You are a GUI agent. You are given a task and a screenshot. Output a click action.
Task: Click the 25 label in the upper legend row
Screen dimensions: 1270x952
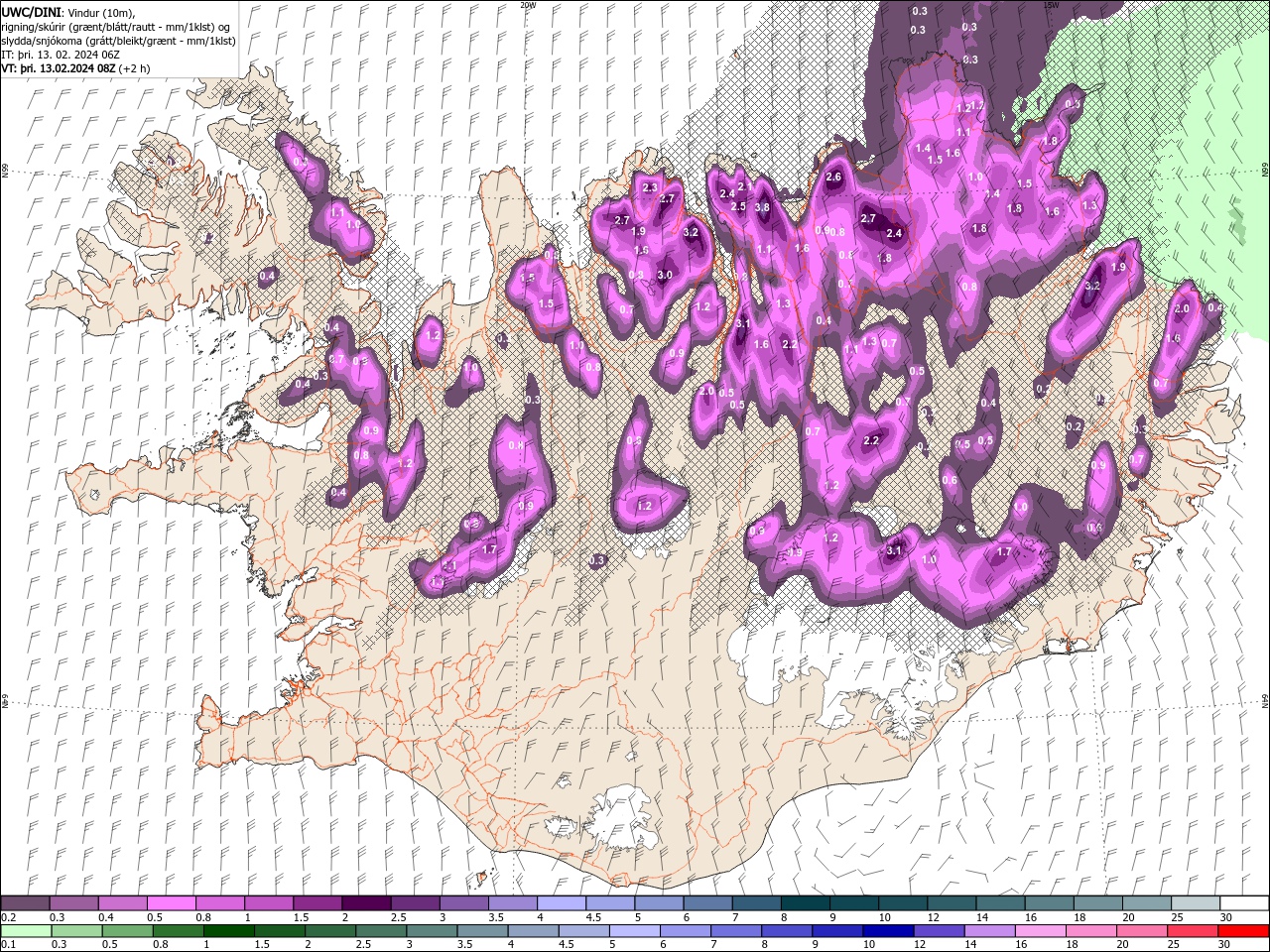(x=1176, y=917)
